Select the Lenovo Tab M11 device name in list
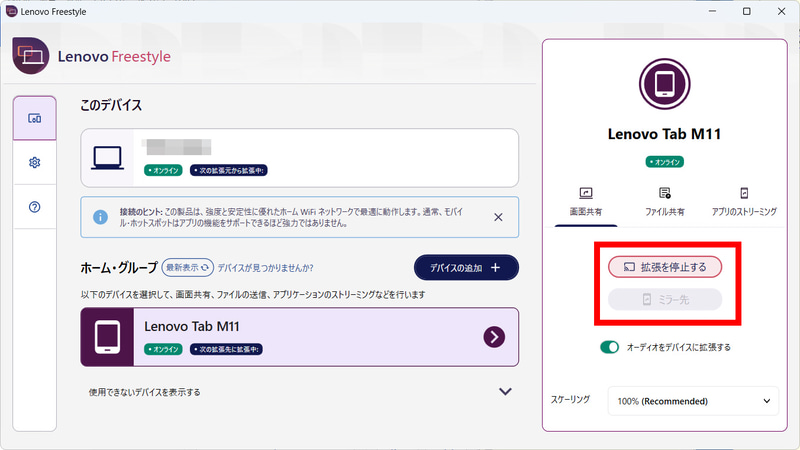 click(191, 327)
